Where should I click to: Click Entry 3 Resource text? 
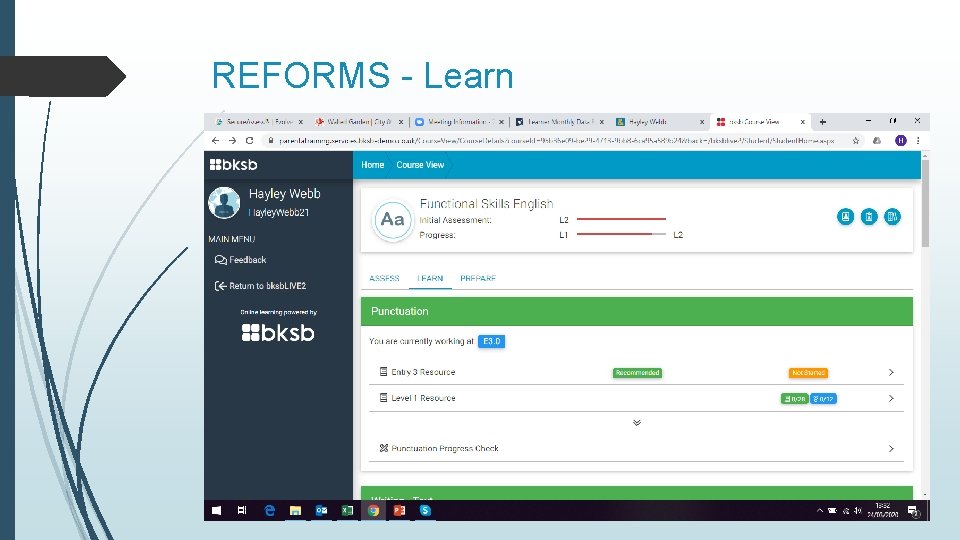423,372
